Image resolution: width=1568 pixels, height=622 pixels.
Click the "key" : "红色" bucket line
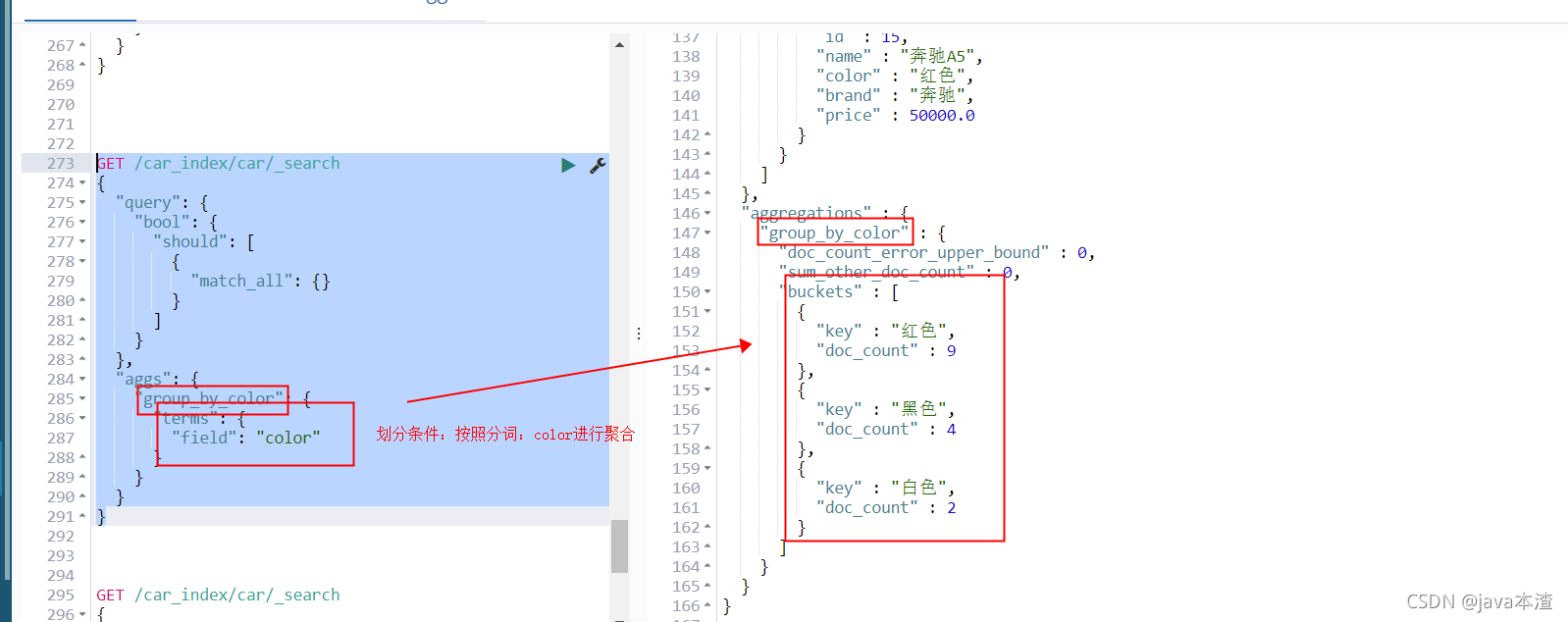pyautogui.click(x=885, y=332)
